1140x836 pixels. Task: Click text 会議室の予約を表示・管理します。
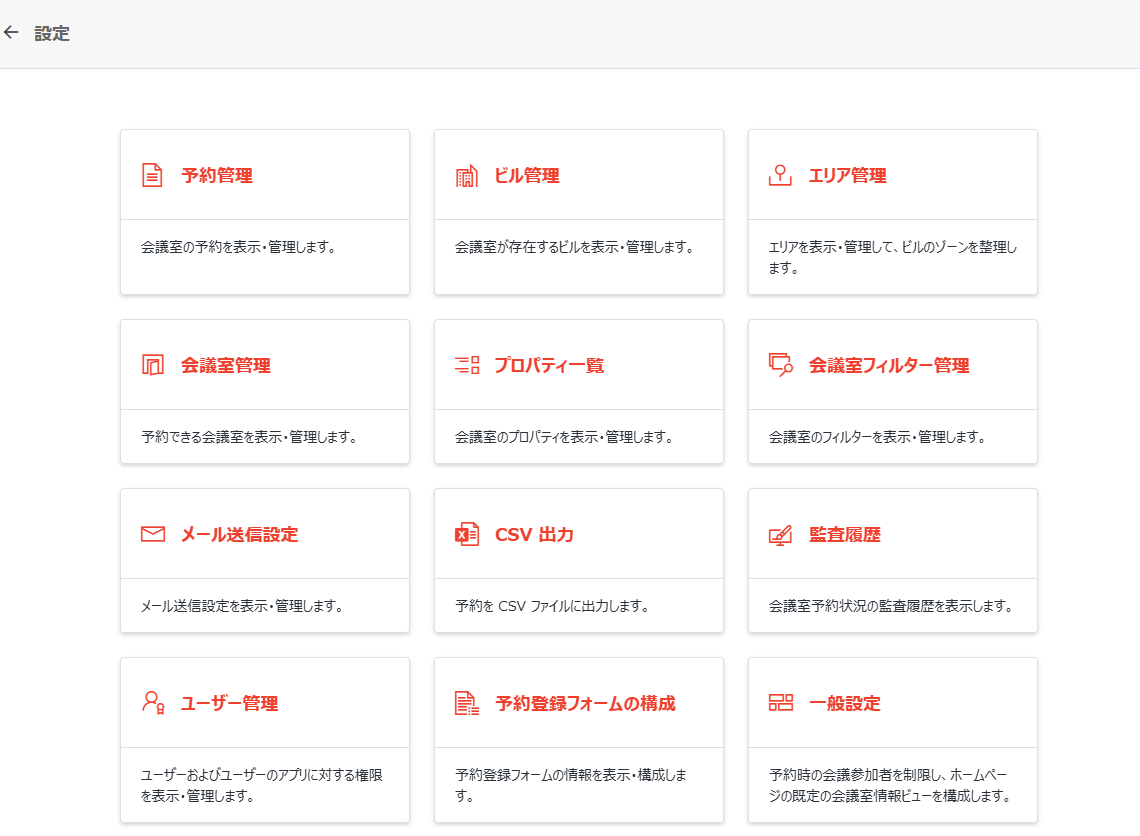tap(238, 247)
